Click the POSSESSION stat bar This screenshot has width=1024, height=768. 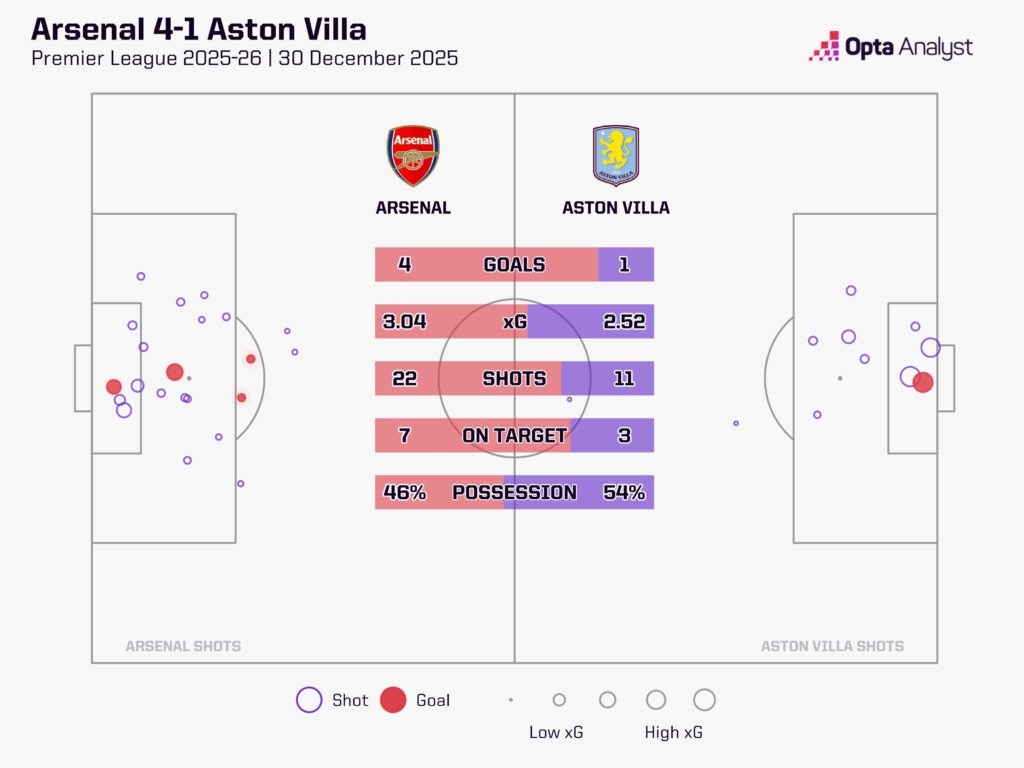tap(514, 492)
